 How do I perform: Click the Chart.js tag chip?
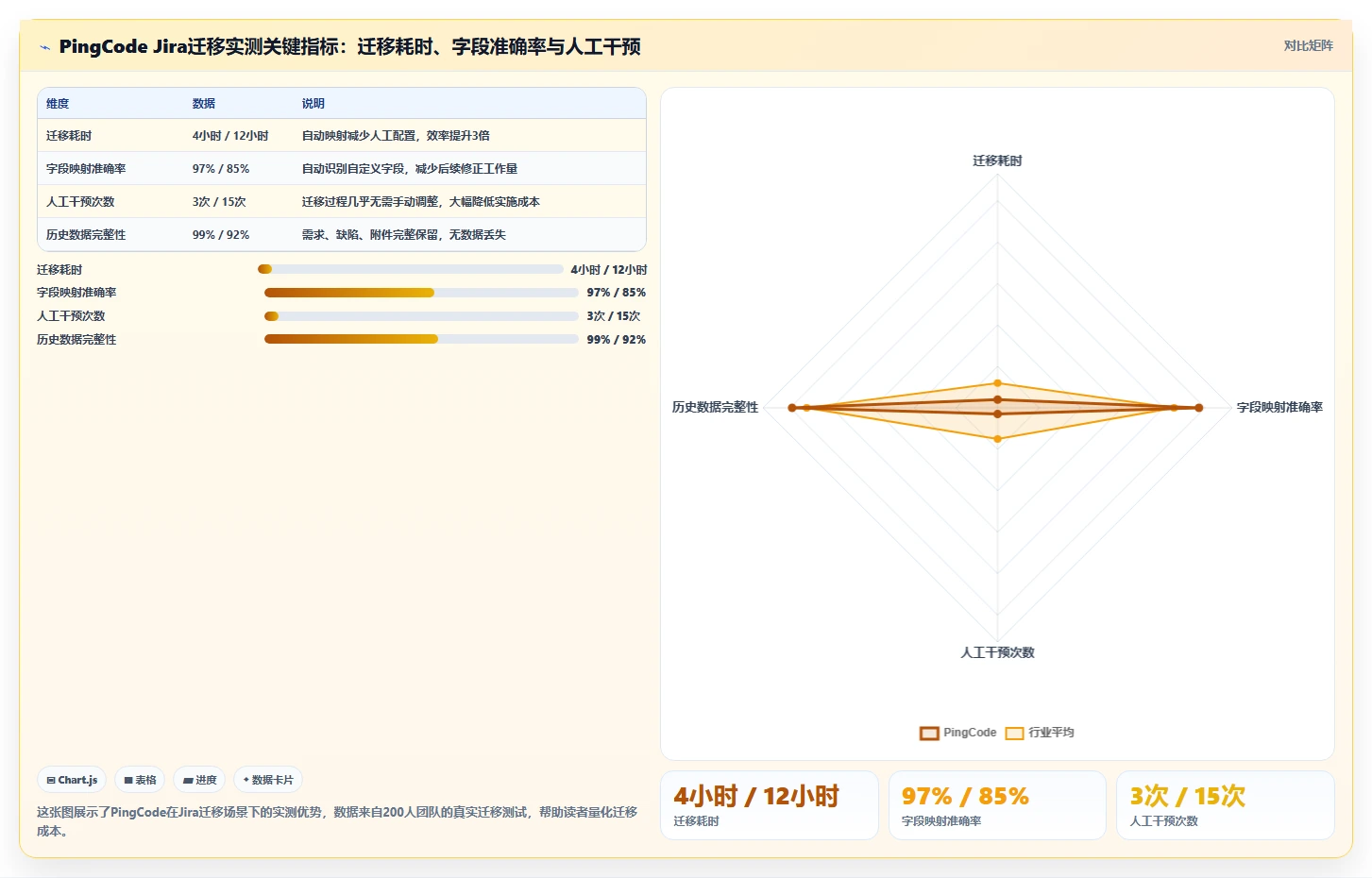(x=72, y=780)
